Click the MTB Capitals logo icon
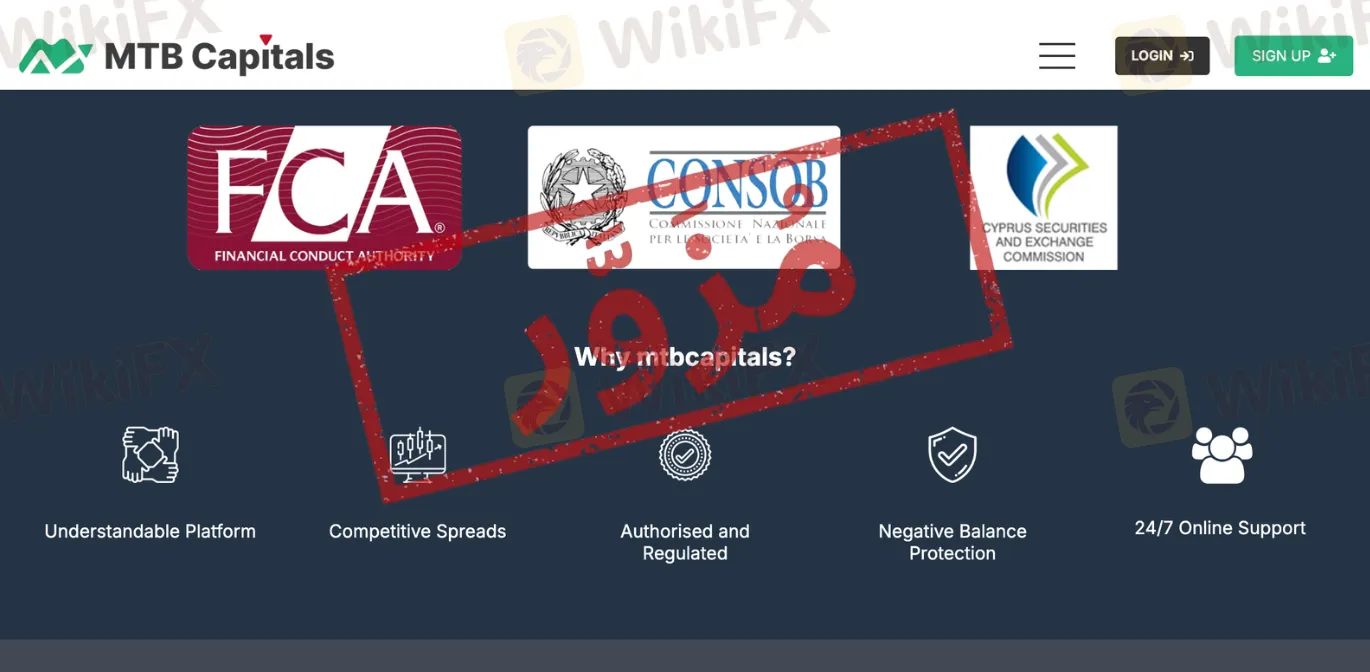This screenshot has height=672, width=1370. tap(56, 57)
